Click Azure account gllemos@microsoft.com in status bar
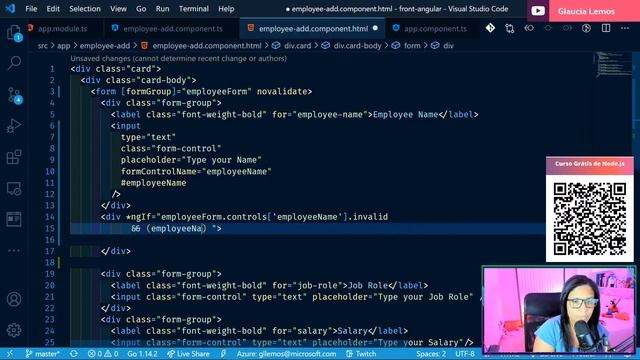The image size is (640, 360). click(x=286, y=354)
